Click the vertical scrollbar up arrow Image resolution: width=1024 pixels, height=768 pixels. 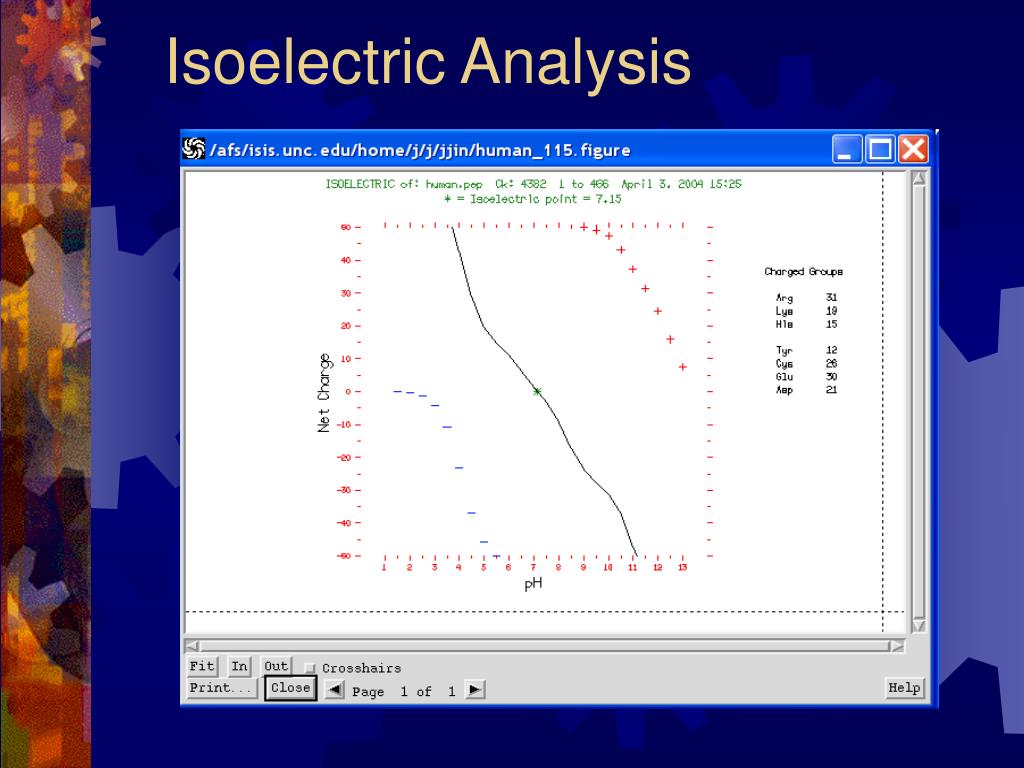point(919,178)
